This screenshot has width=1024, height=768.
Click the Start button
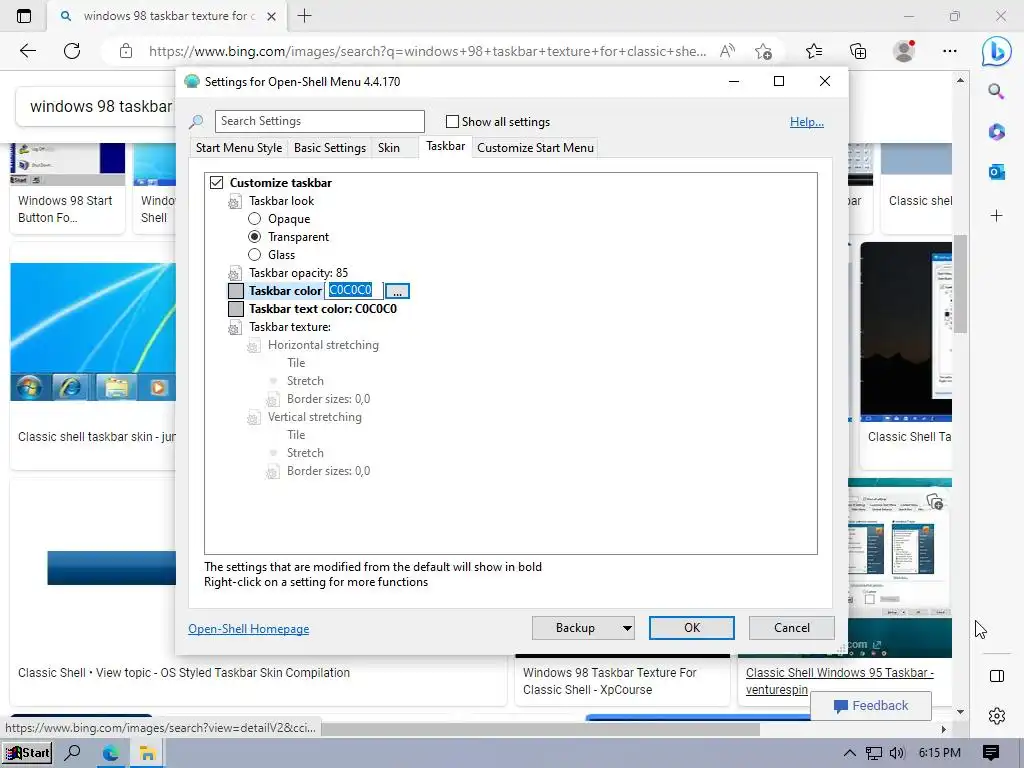(x=27, y=753)
